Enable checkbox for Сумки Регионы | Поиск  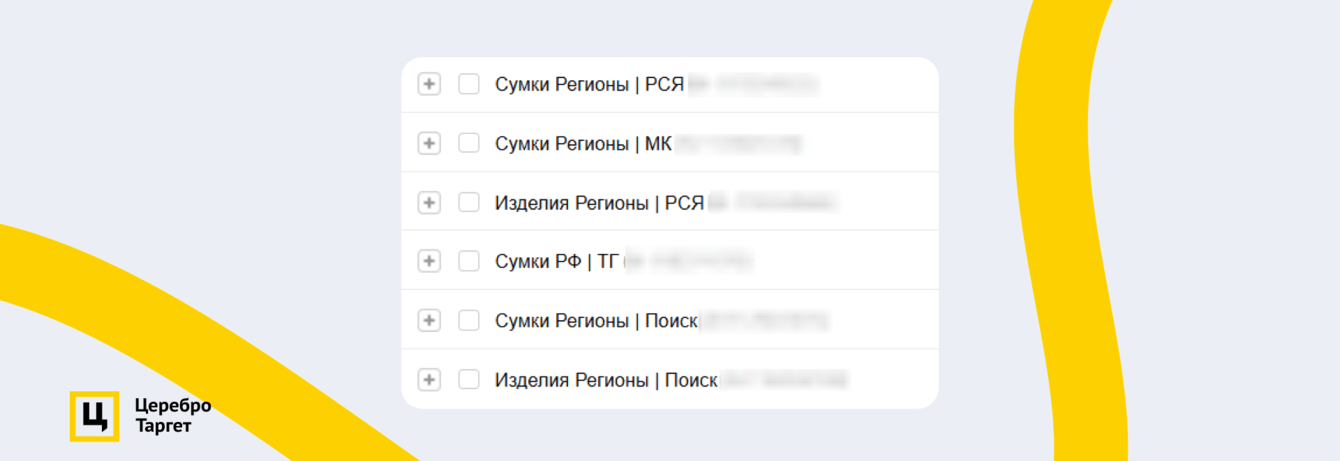[469, 320]
